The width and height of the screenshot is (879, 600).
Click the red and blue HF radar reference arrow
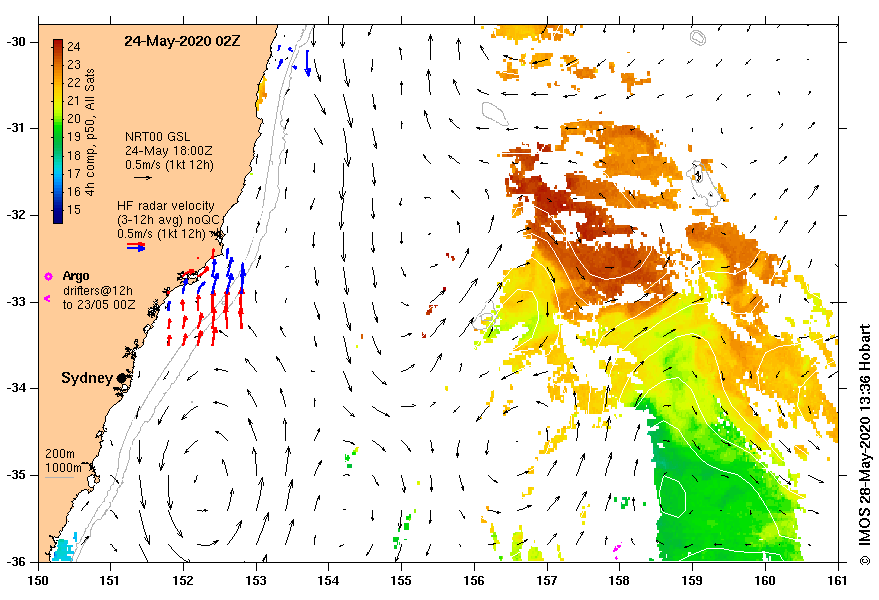[136, 247]
